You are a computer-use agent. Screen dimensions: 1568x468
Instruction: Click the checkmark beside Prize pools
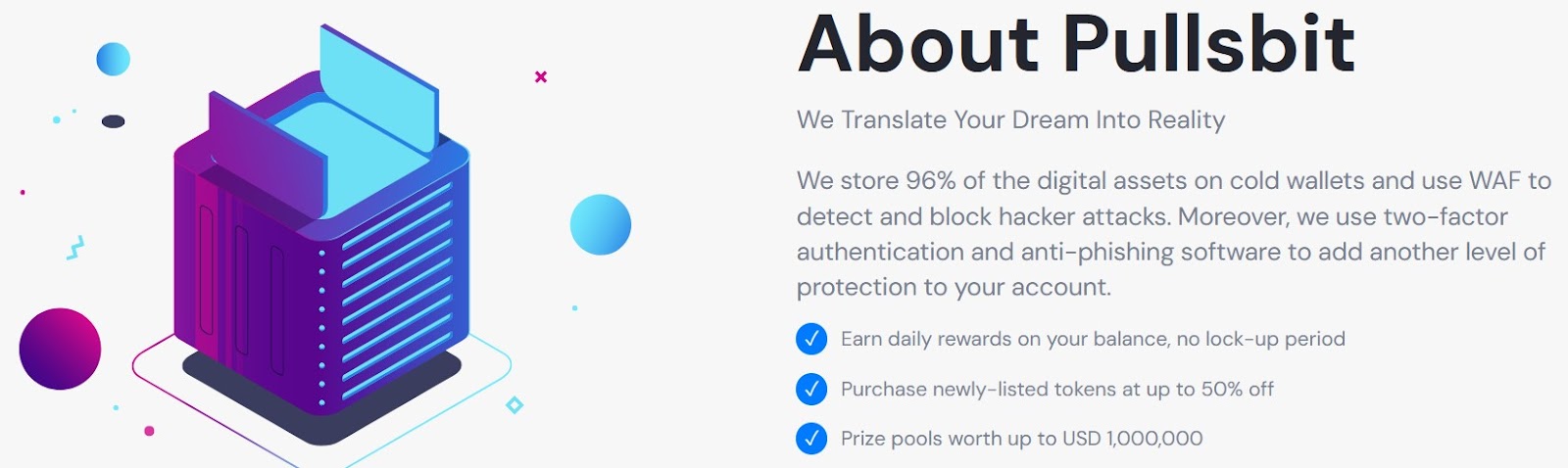click(811, 439)
